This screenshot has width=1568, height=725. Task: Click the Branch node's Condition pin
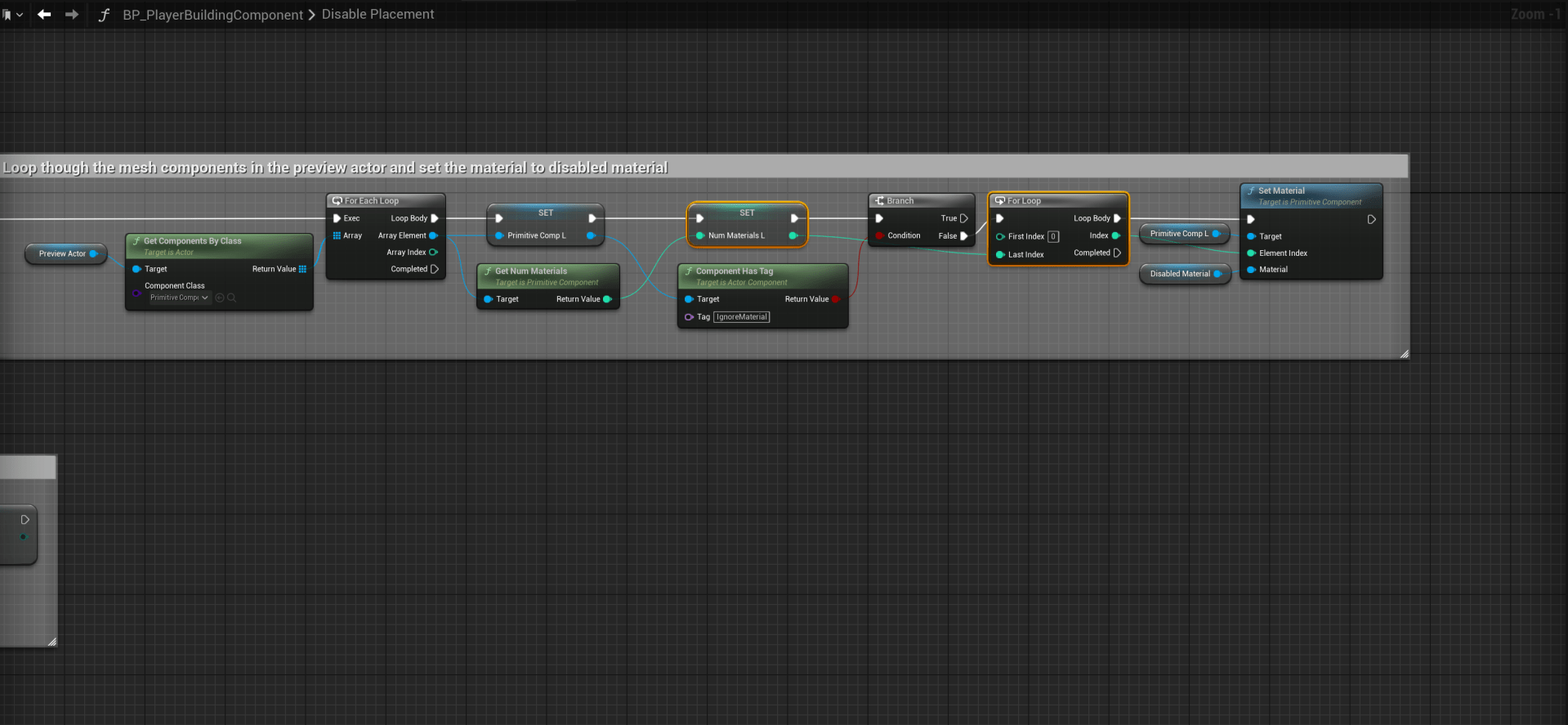[879, 235]
